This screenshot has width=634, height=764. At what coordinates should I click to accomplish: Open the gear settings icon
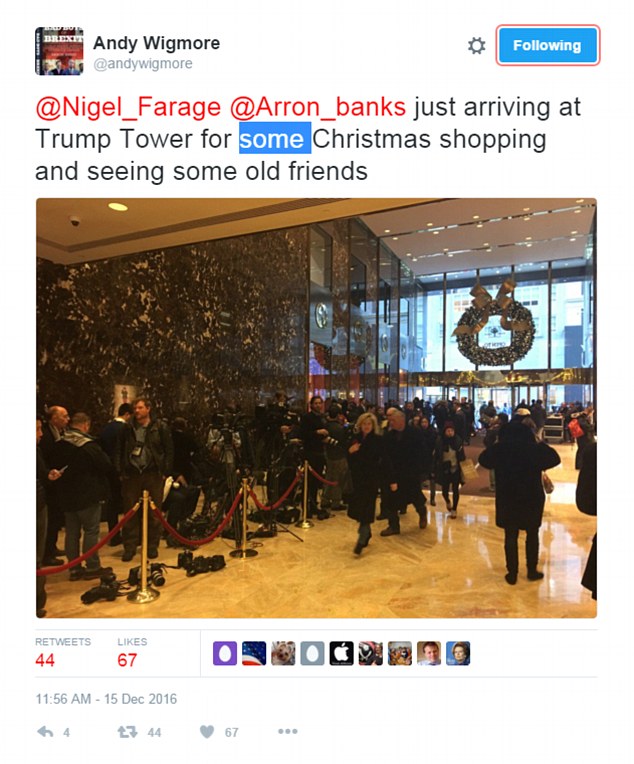click(x=476, y=46)
